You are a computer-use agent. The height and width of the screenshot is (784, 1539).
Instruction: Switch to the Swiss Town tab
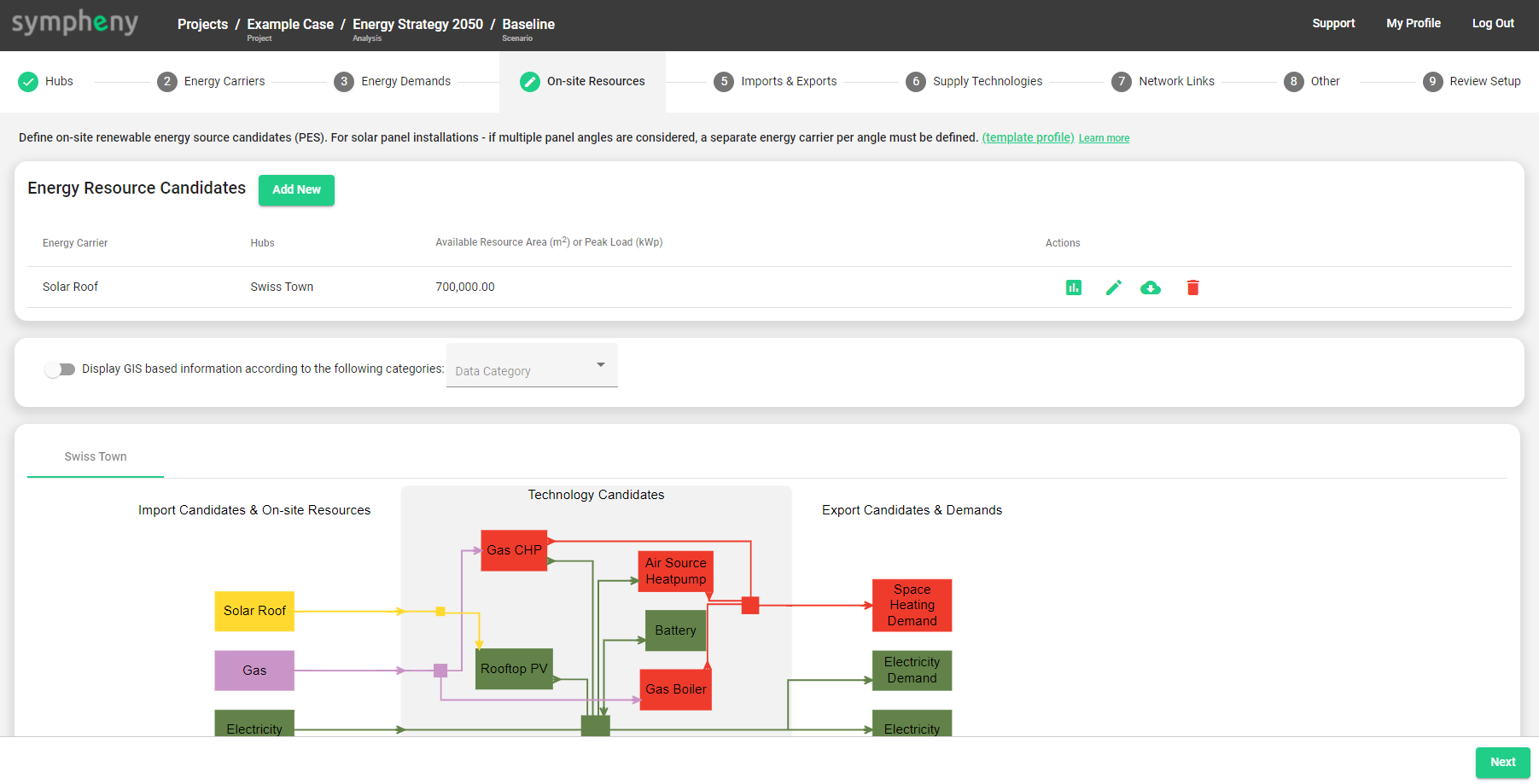(x=96, y=456)
